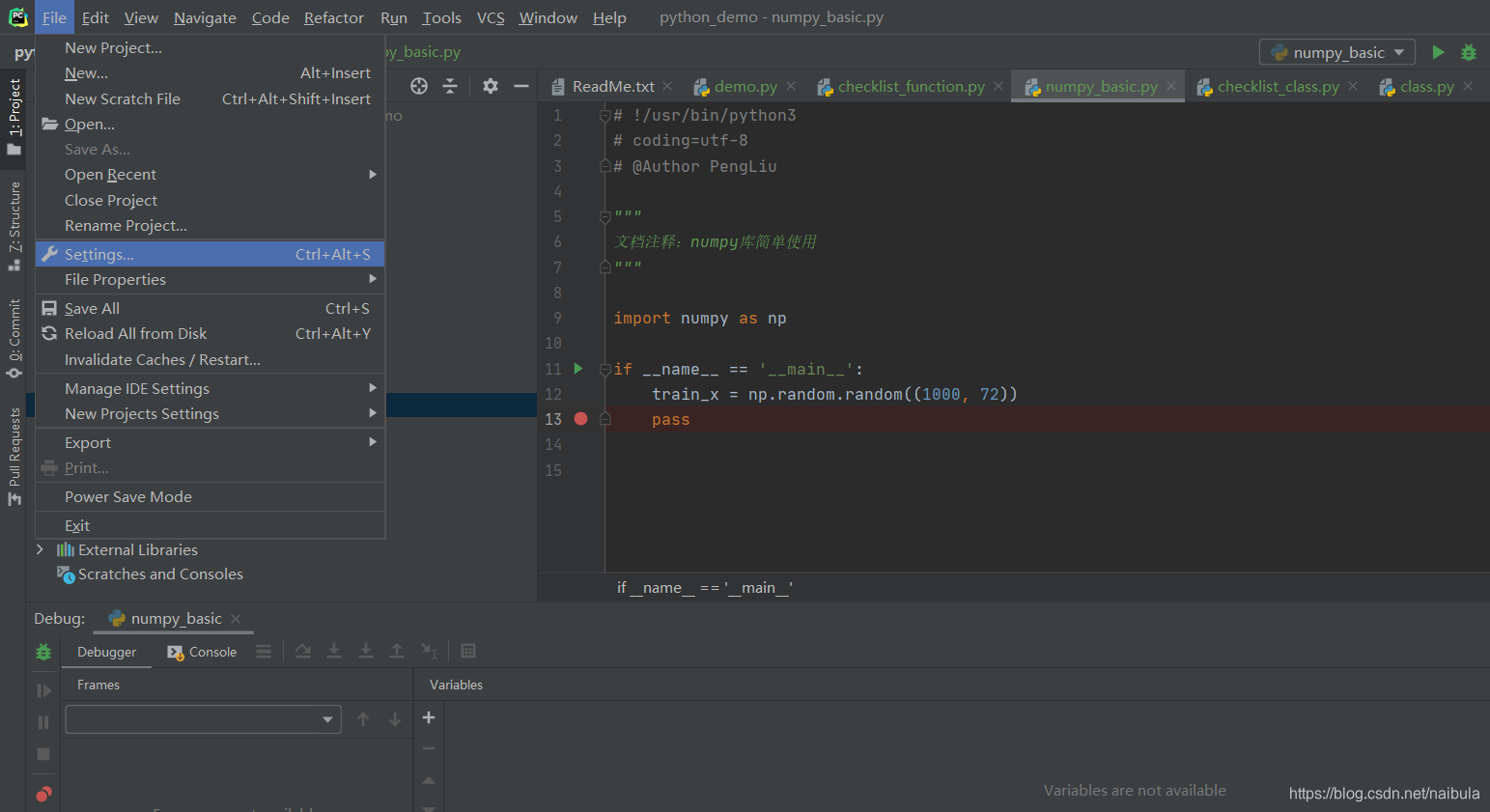Click the add watch plus icon in Variables
Screen dimensions: 1490x812
pos(429,717)
